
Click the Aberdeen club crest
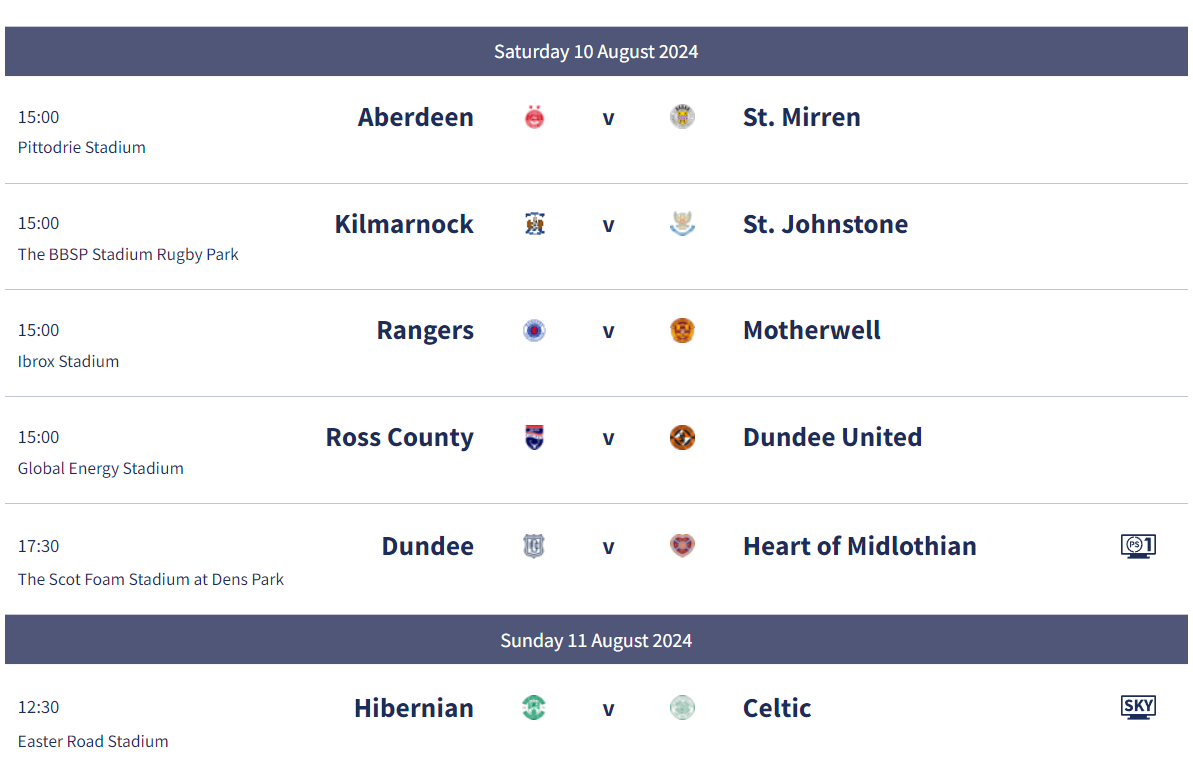(x=535, y=117)
